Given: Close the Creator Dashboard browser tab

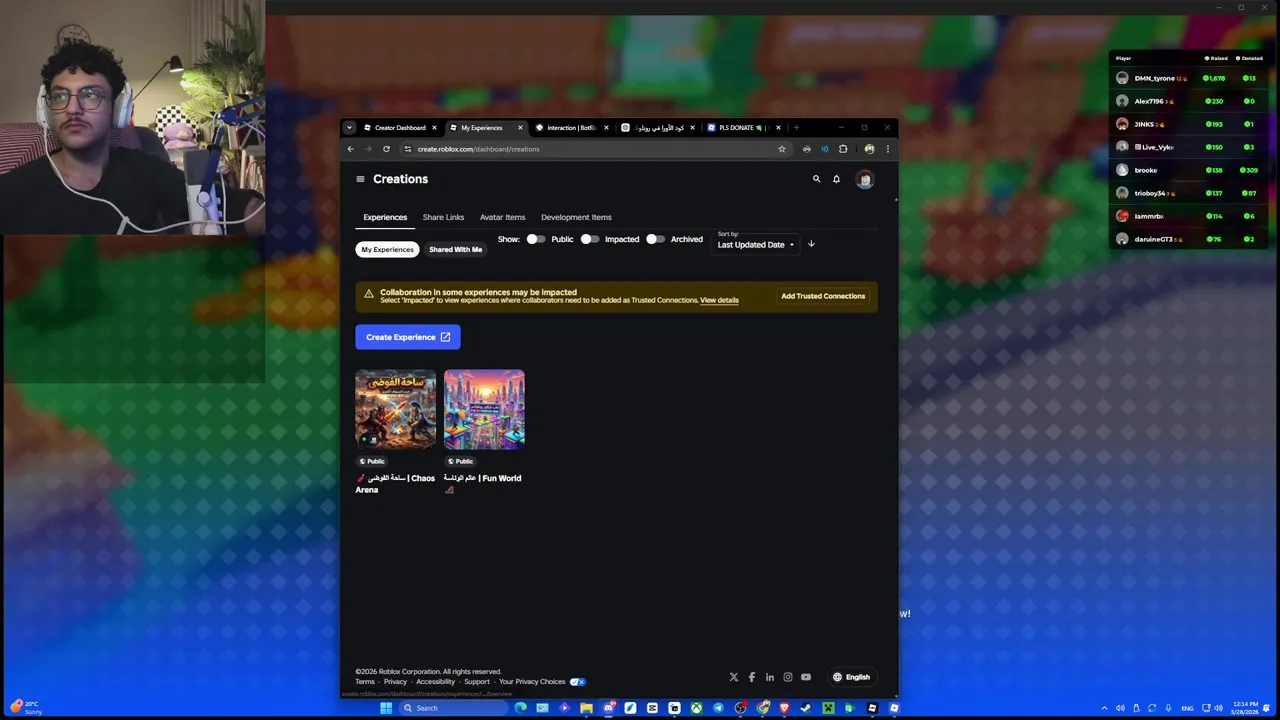Looking at the screenshot, I should click(x=434, y=128).
